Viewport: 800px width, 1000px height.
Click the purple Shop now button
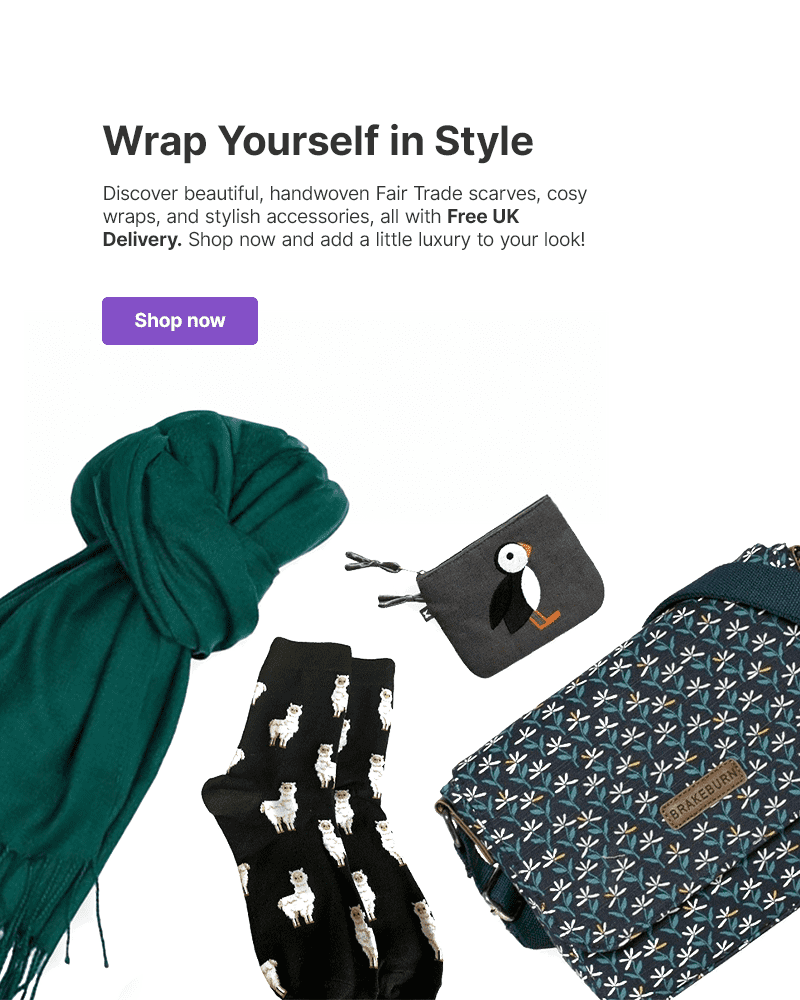(180, 321)
